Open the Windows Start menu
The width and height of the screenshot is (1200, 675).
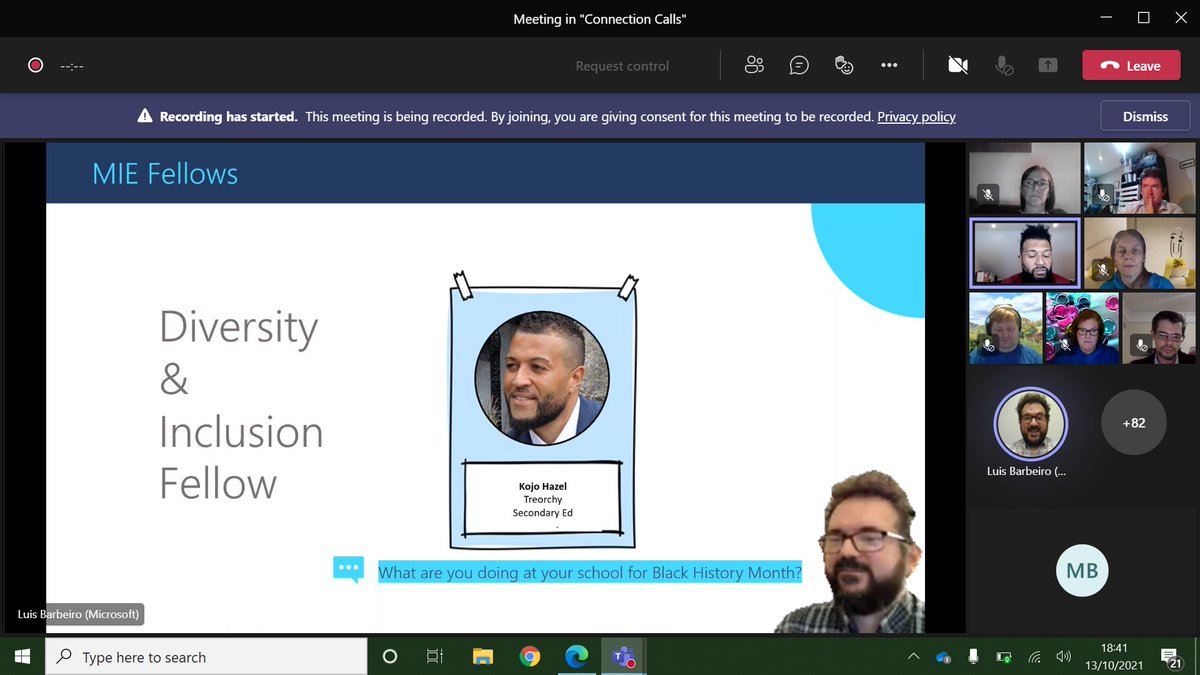pos(23,656)
